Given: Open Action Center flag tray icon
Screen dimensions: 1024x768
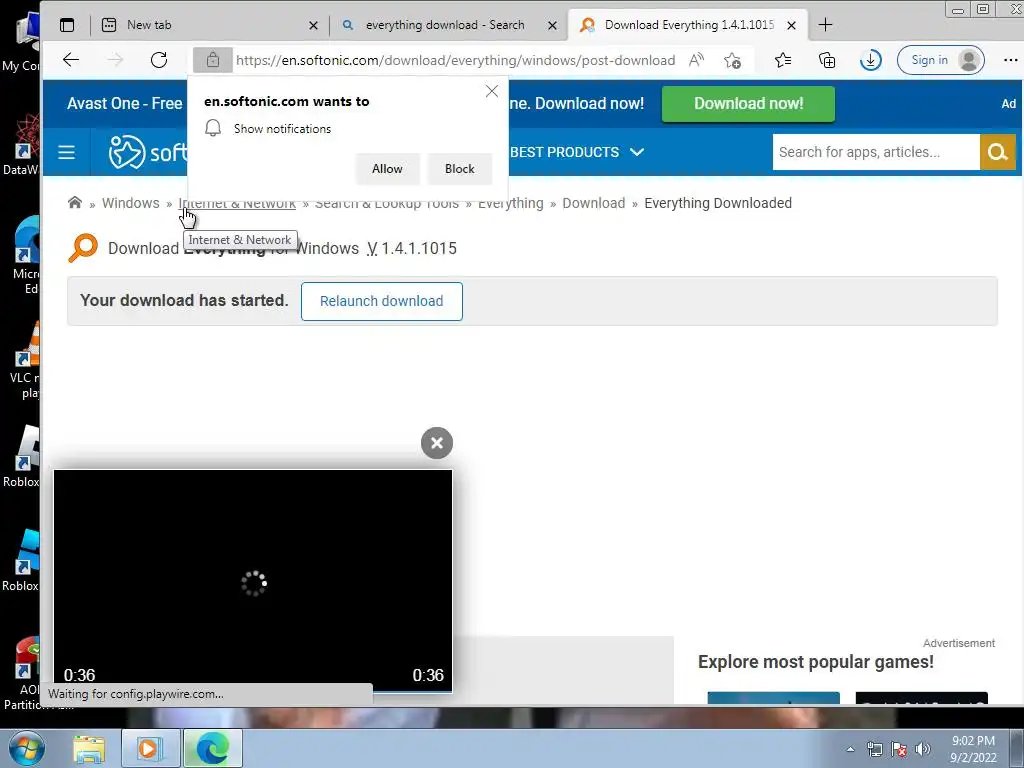Looking at the screenshot, I should pyautogui.click(x=899, y=749).
